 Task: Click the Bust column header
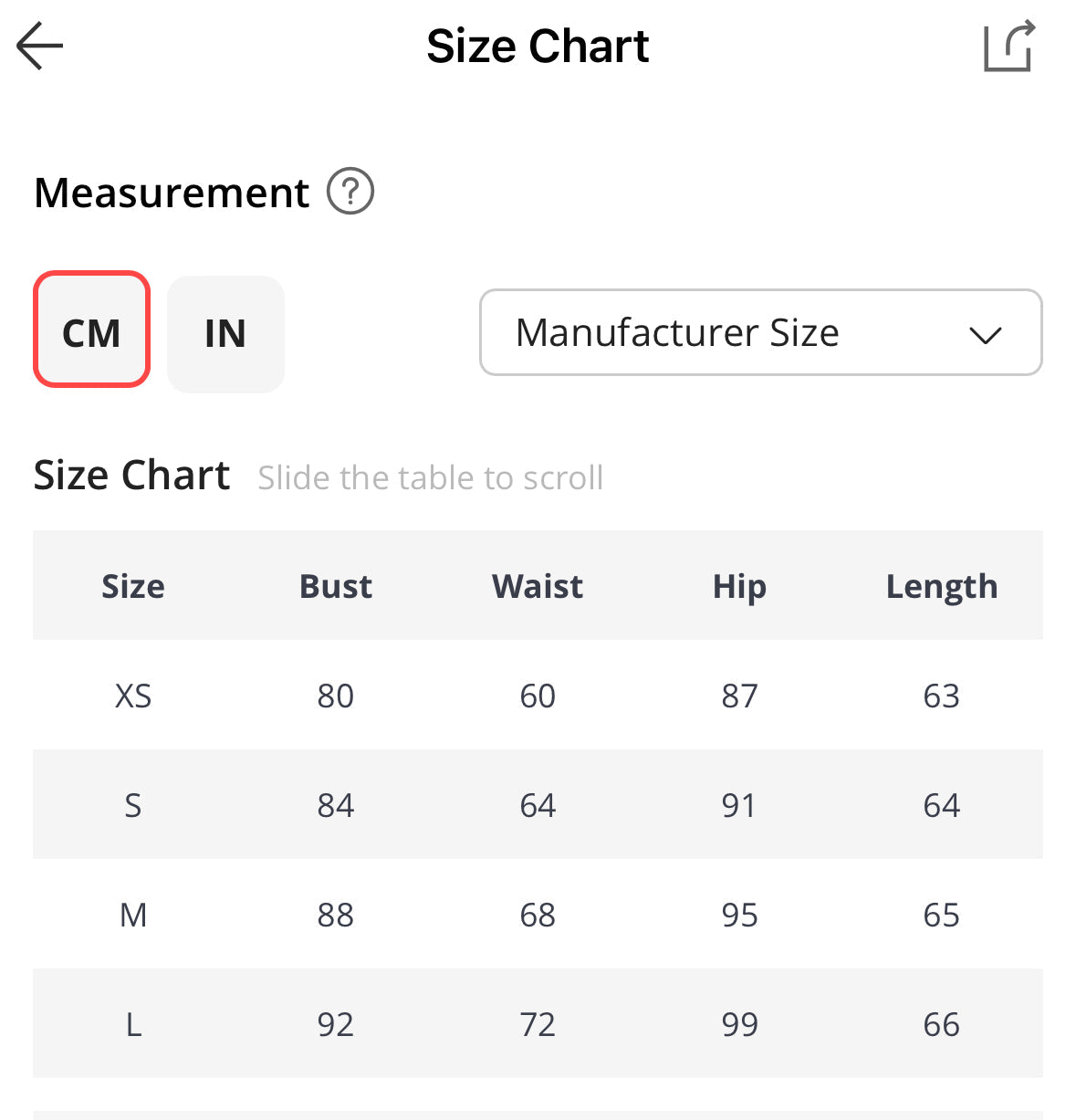[336, 586]
